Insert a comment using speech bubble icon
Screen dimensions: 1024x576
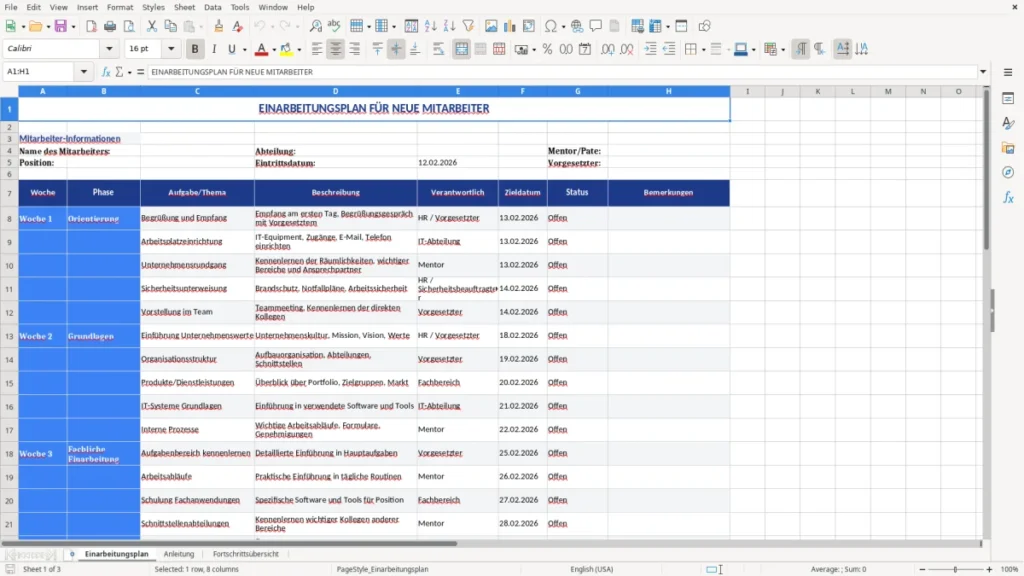coord(596,26)
